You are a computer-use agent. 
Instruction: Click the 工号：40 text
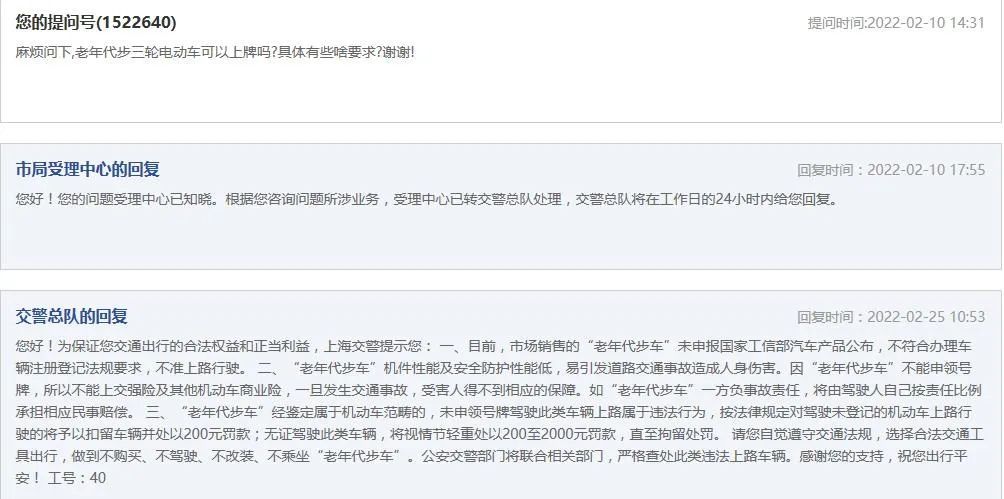77,478
